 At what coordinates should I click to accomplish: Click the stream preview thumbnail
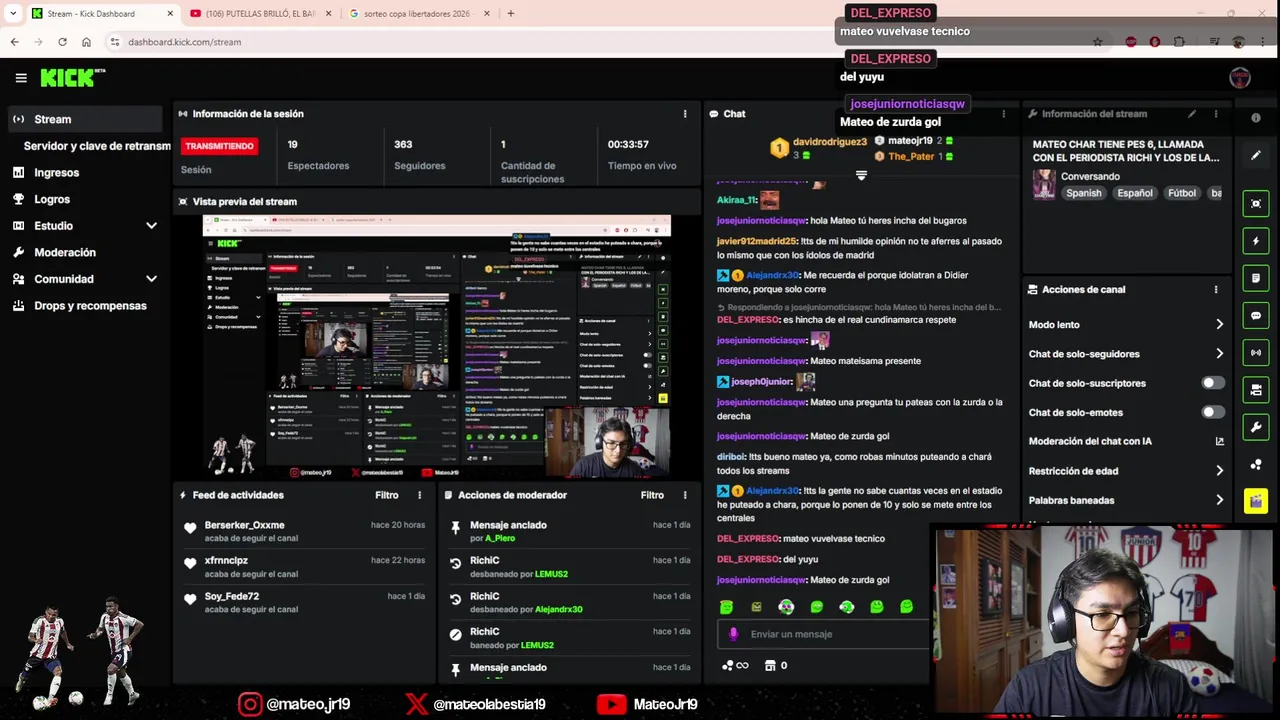click(x=437, y=346)
